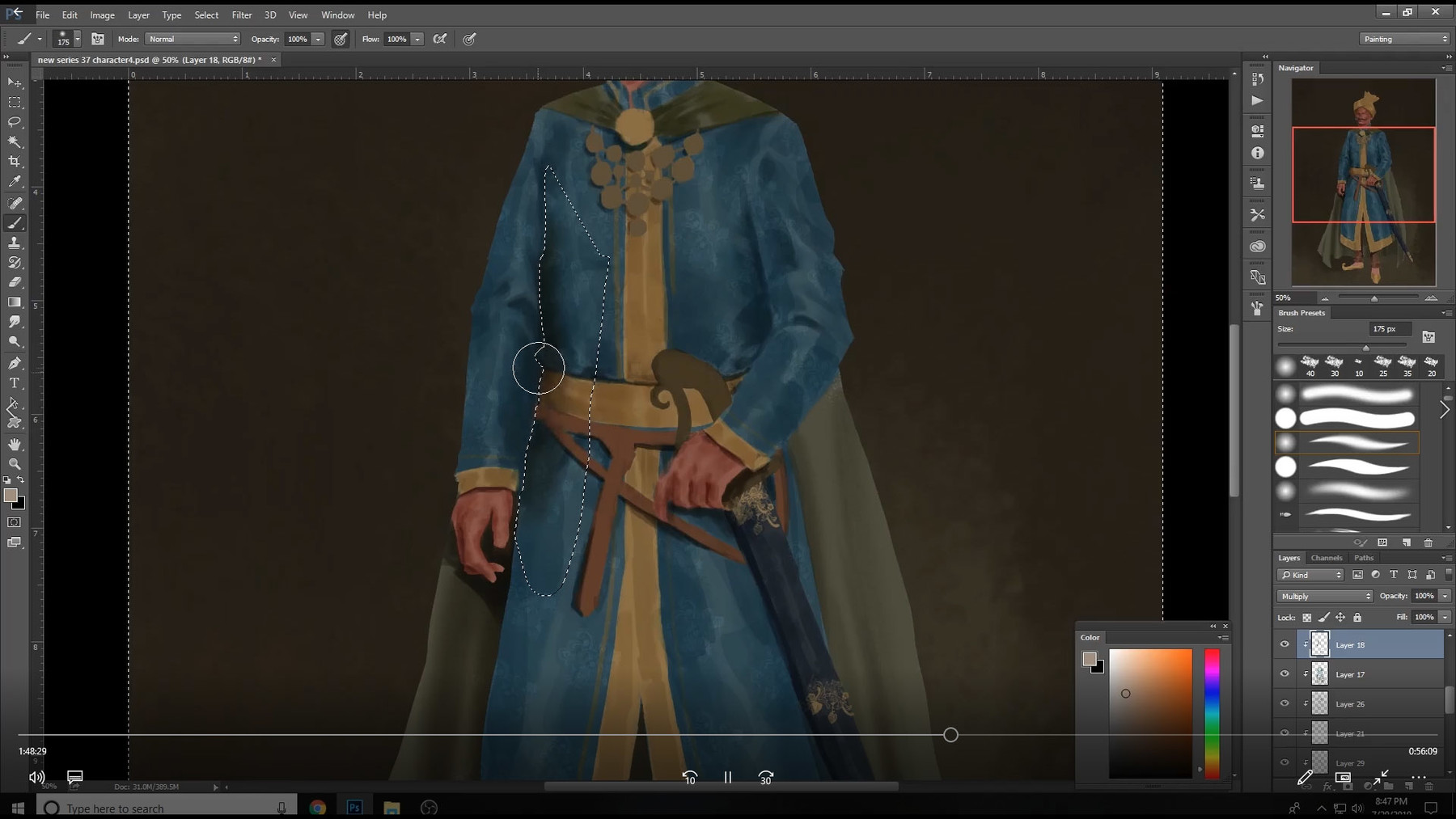The width and height of the screenshot is (1456, 819).
Task: Select the Lasso tool in the toolbar
Action: click(x=15, y=122)
